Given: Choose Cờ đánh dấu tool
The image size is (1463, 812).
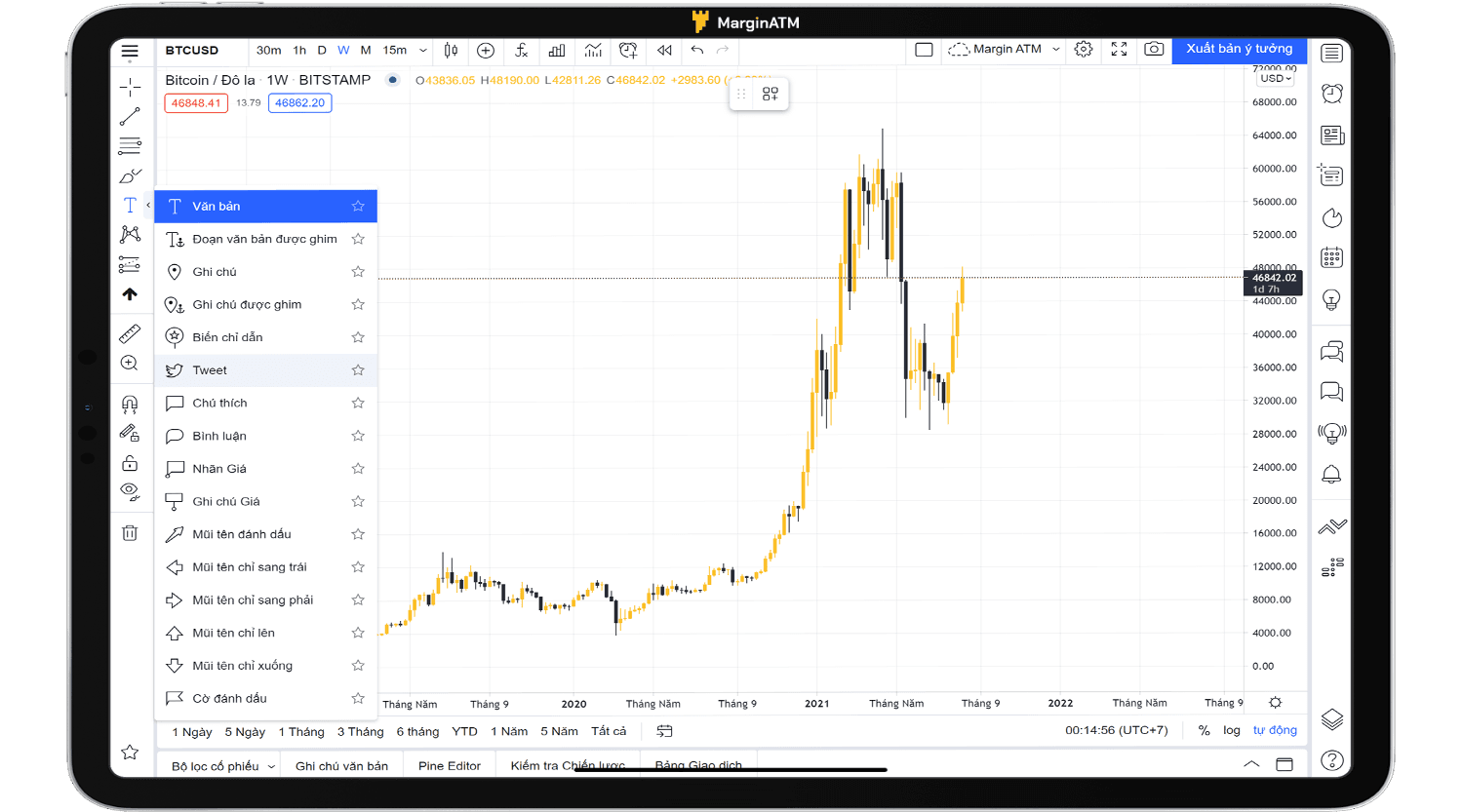Looking at the screenshot, I should pos(265,698).
